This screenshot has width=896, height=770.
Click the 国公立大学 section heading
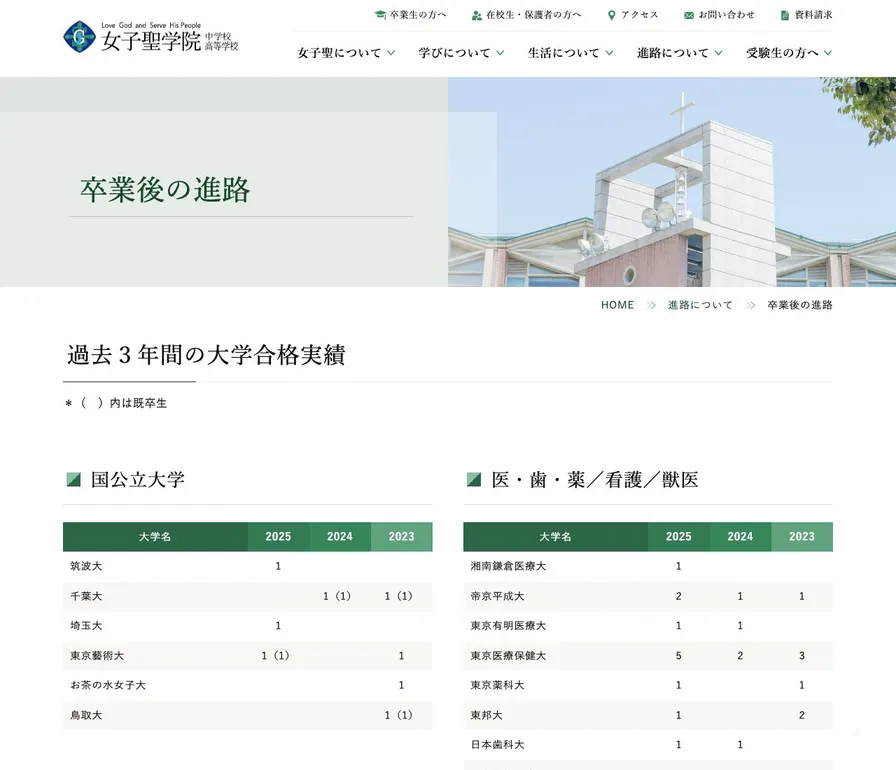coord(138,479)
